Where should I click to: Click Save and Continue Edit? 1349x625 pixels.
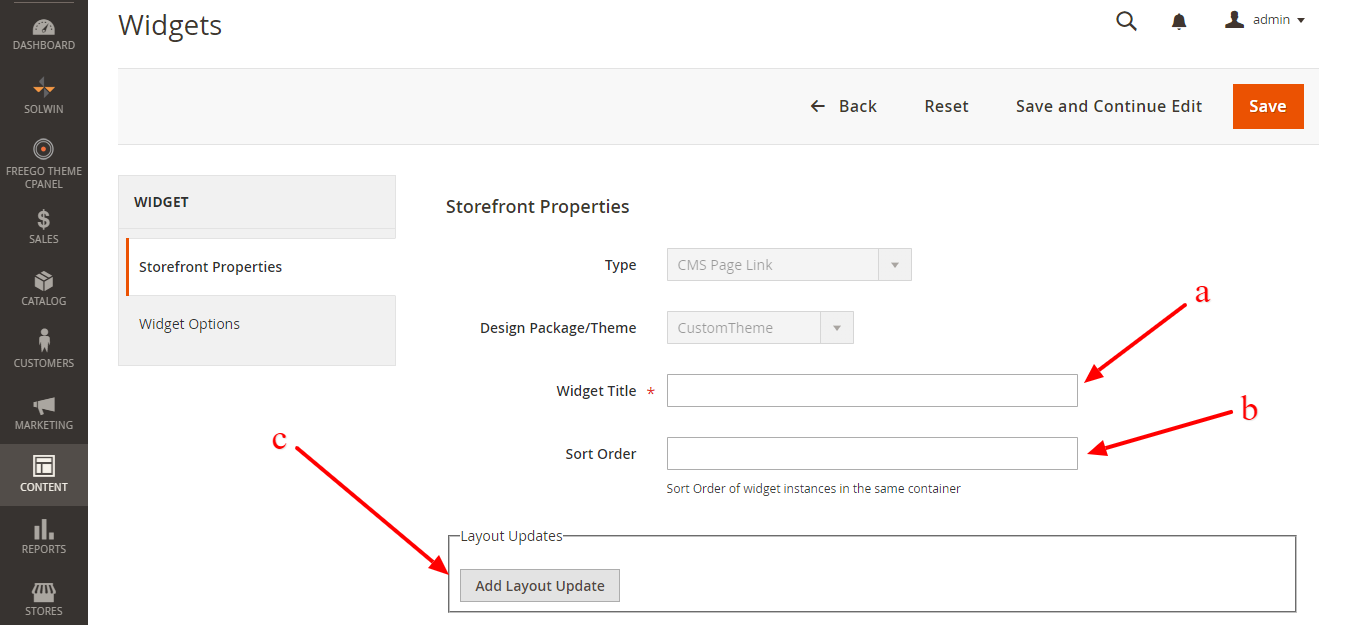(x=1109, y=106)
